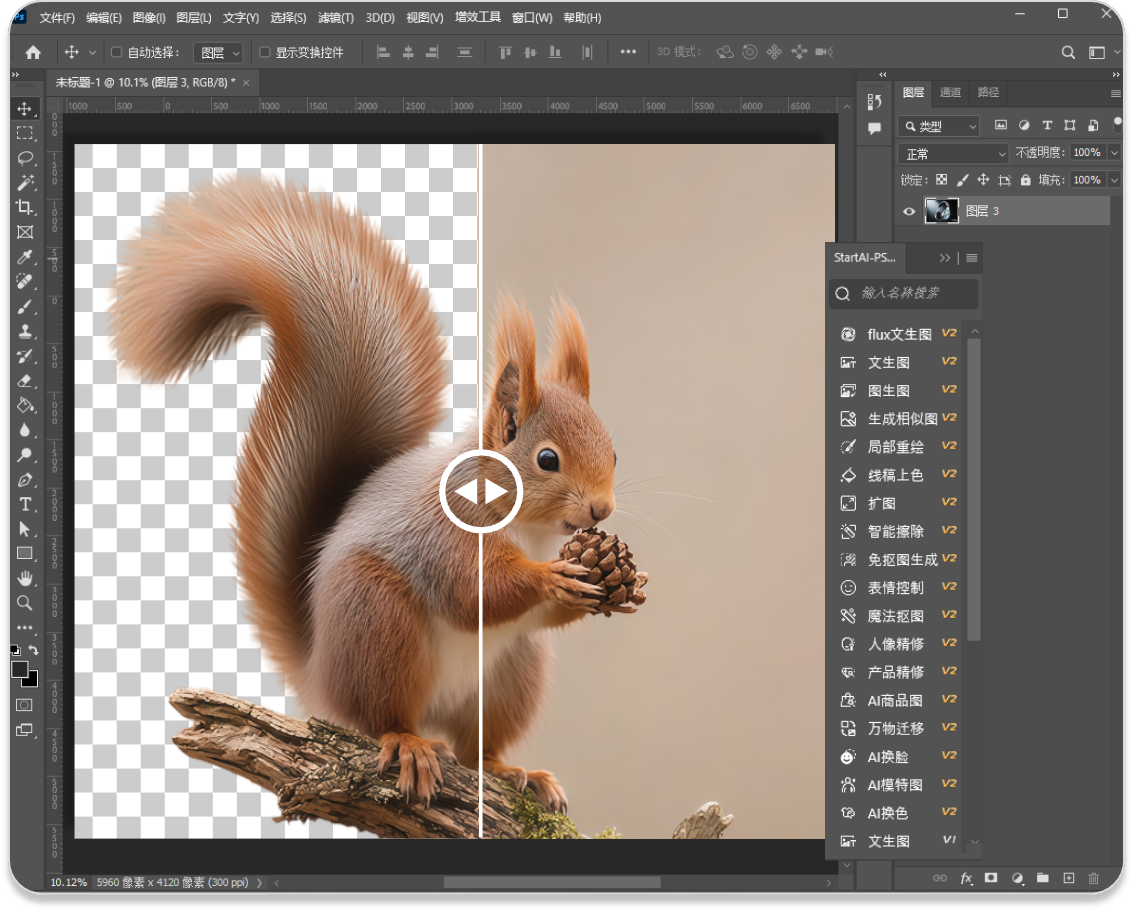The image size is (1133, 910).
Task: Click the foreground color swatch
Action: pyautogui.click(x=20, y=670)
